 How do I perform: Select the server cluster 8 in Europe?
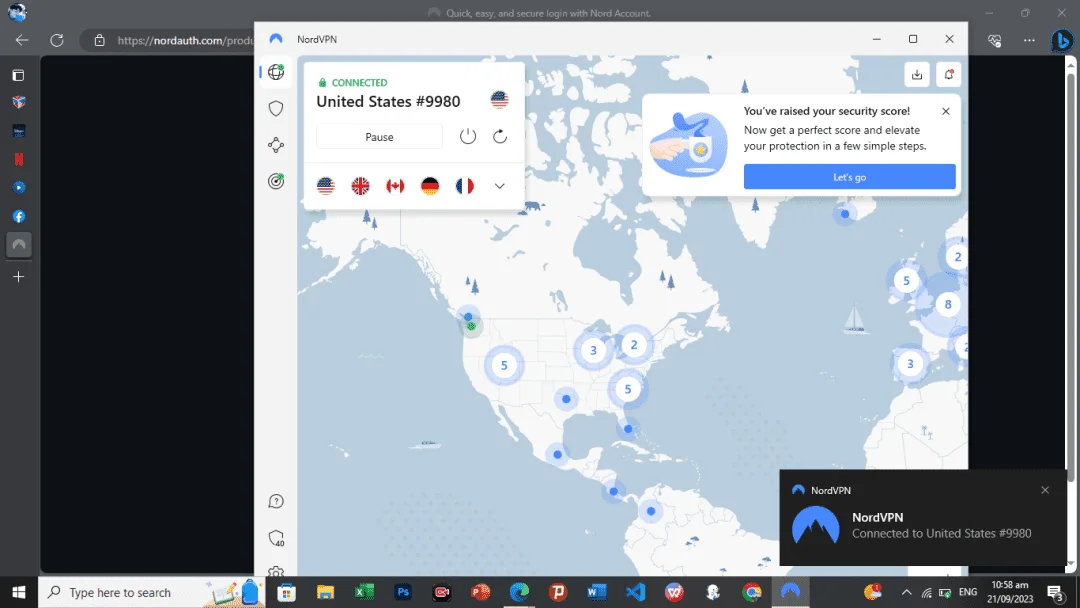click(x=948, y=304)
